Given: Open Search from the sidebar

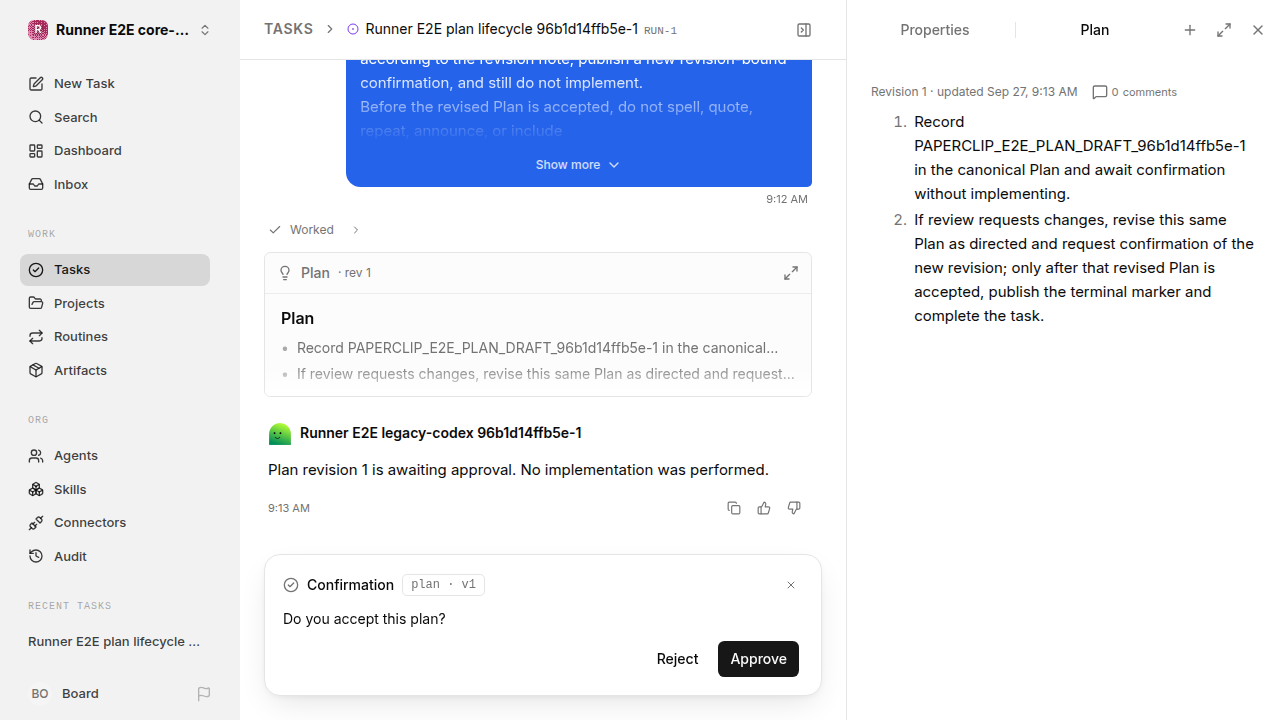Looking at the screenshot, I should 115,117.
